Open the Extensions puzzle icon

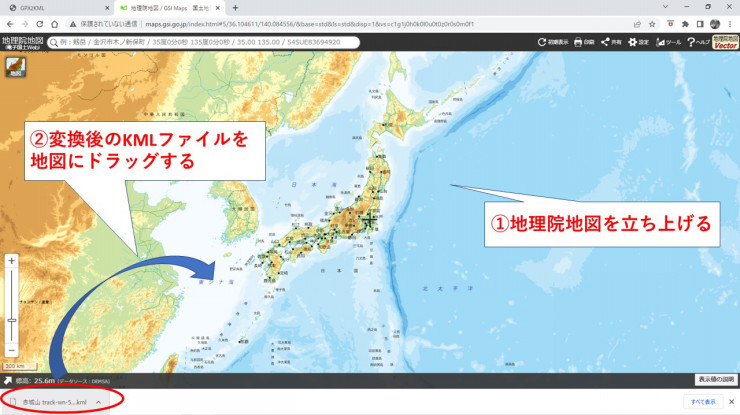point(685,24)
